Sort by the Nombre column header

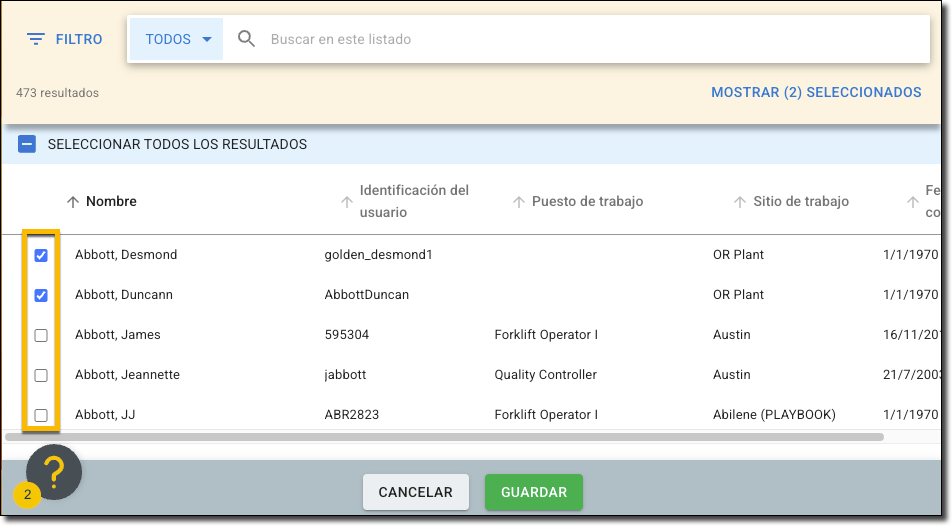(x=111, y=202)
